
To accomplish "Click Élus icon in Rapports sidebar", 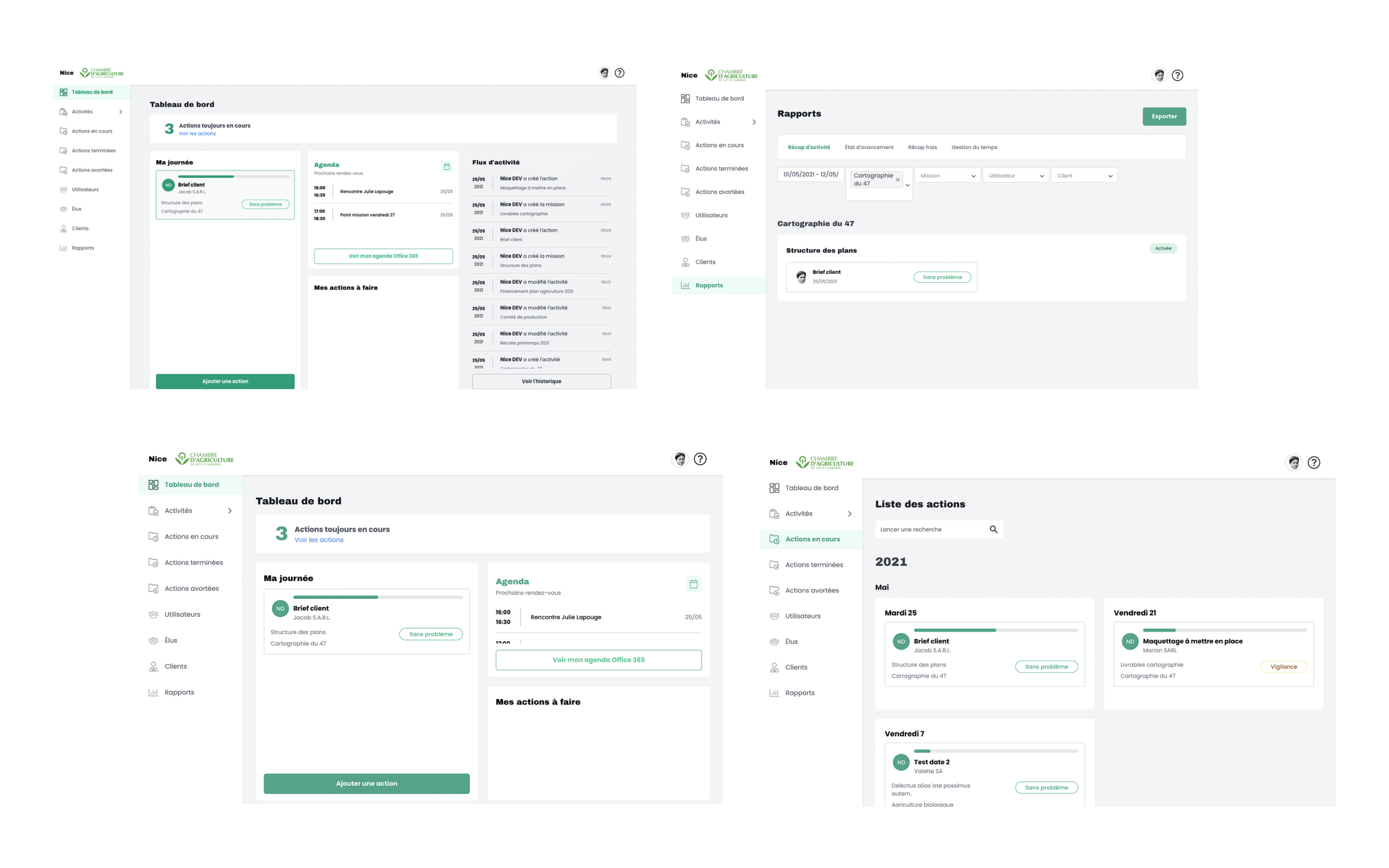I will point(685,239).
